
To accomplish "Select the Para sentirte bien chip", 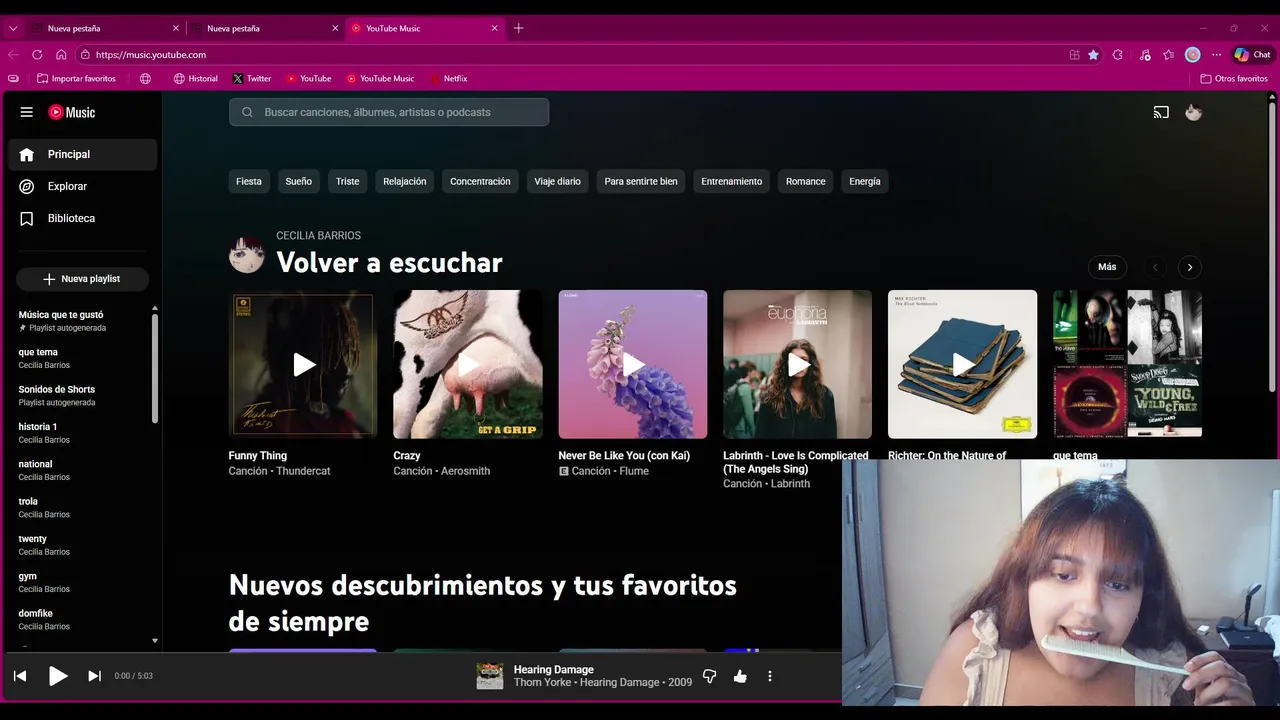I will [x=641, y=182].
